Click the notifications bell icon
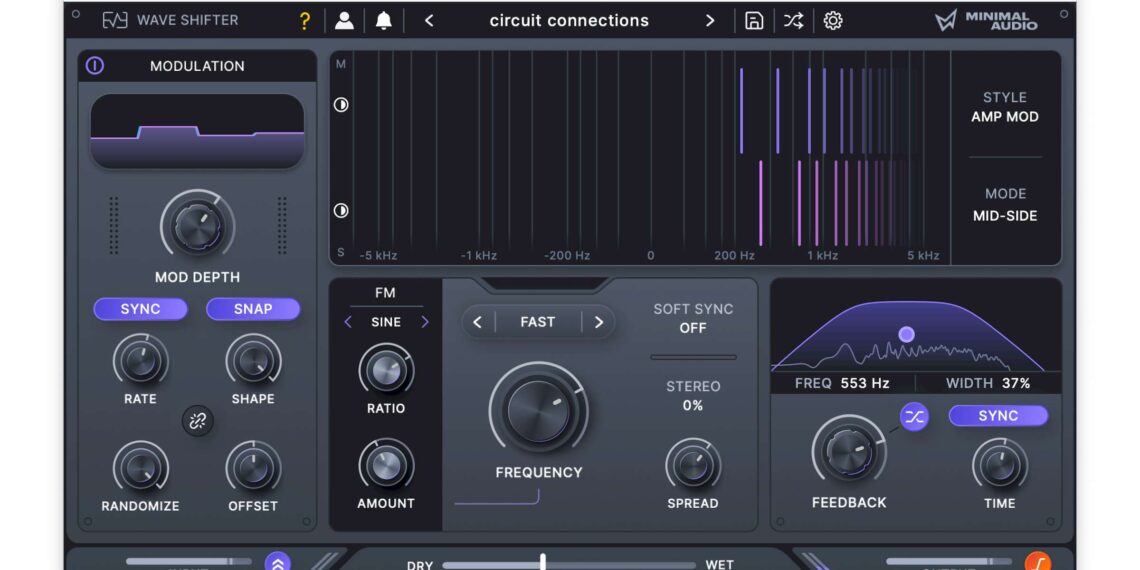Viewport: 1140px width, 570px height. point(383,21)
